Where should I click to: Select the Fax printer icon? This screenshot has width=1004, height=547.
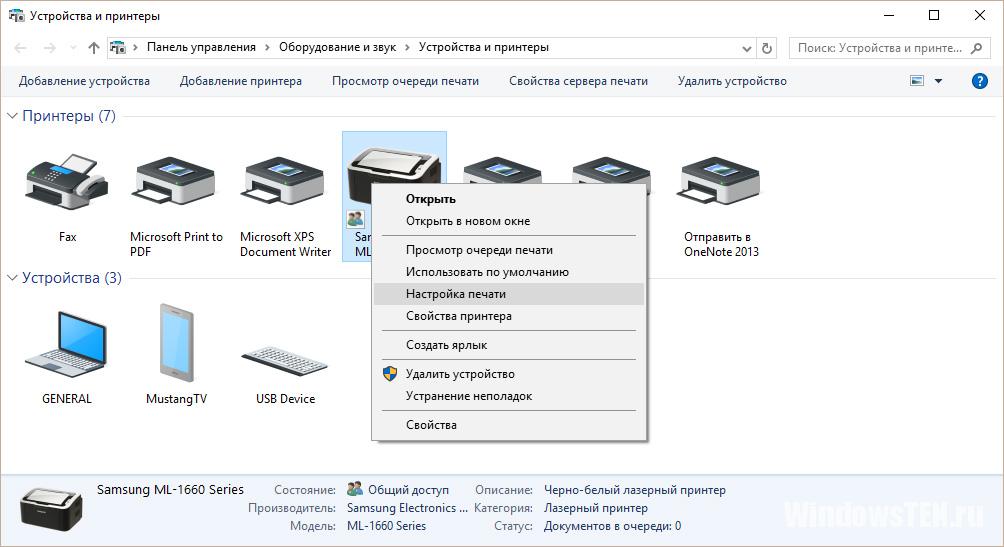click(x=67, y=183)
